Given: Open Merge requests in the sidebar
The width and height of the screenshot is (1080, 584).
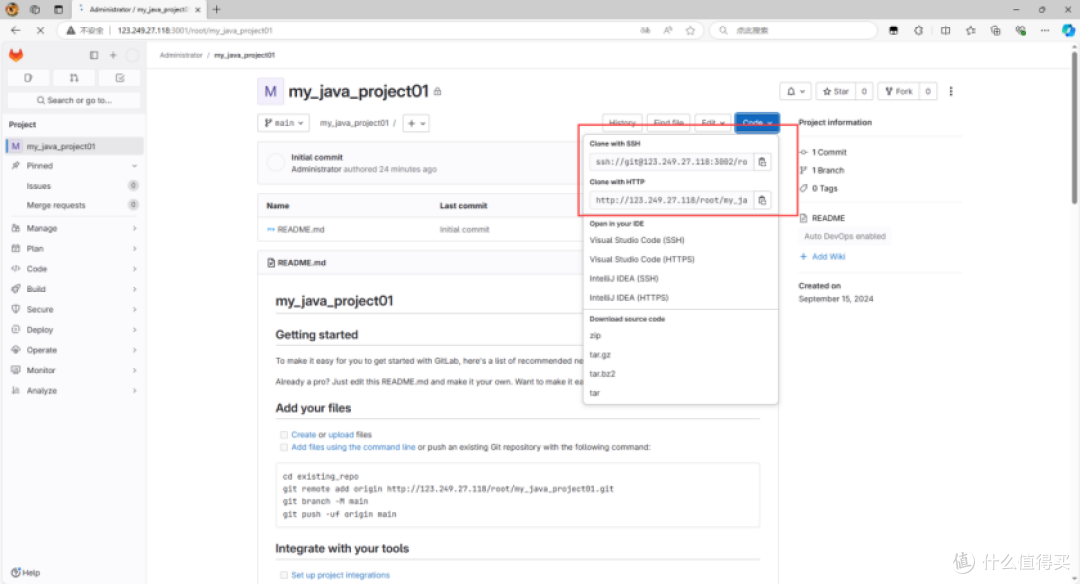Looking at the screenshot, I should (74, 205).
